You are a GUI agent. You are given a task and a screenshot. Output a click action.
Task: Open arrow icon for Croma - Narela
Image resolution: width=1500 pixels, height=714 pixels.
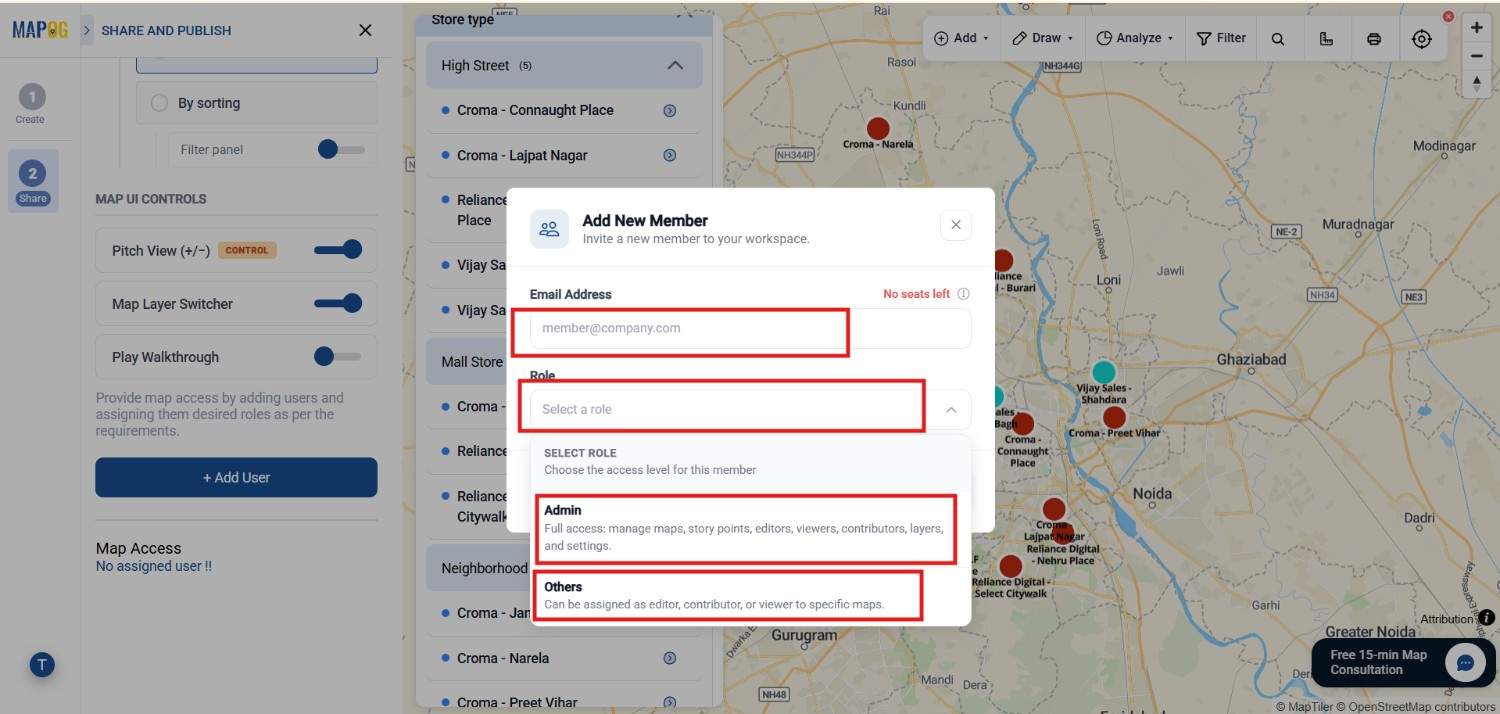tap(670, 658)
